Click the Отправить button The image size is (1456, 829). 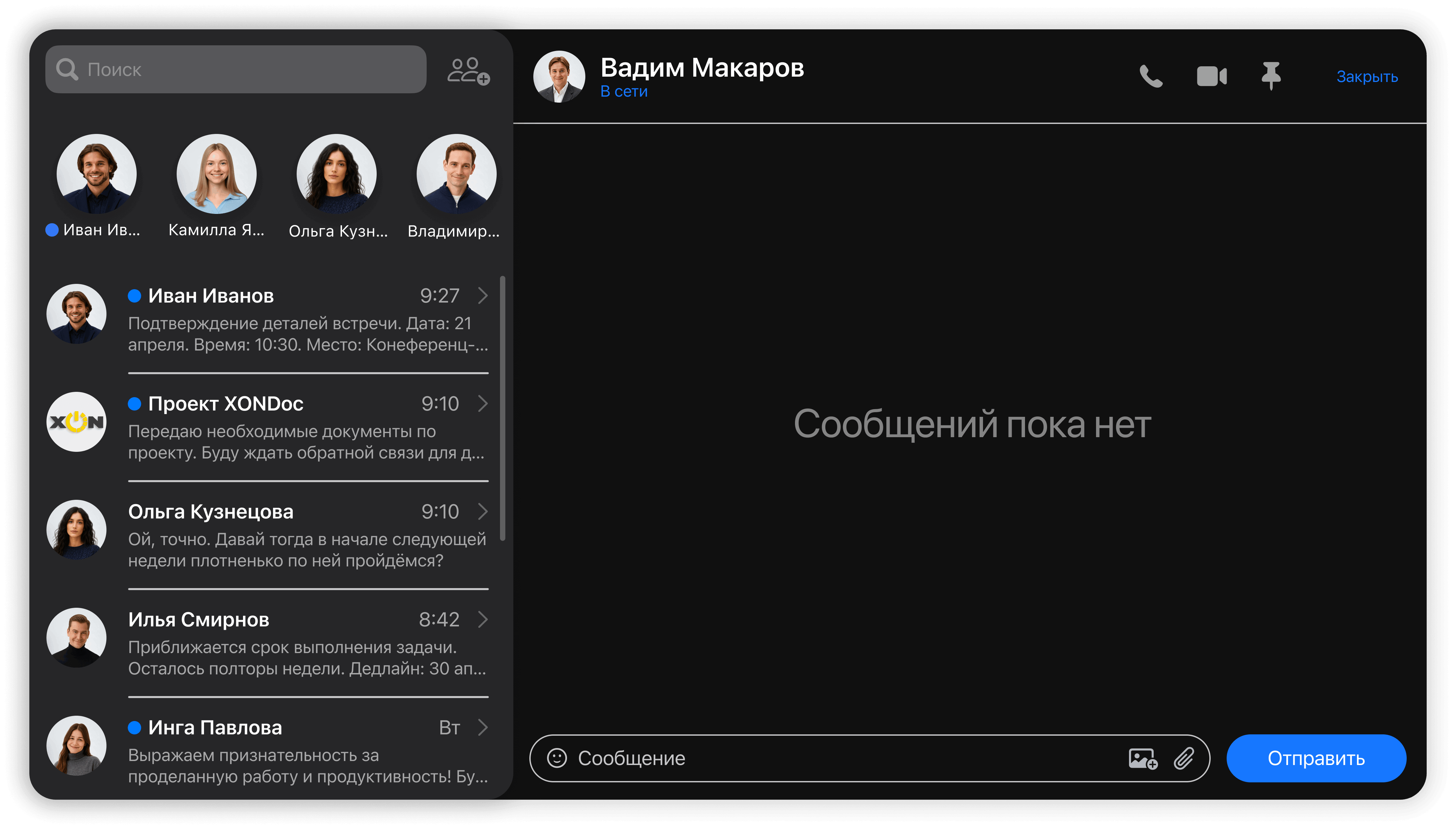pos(1316,758)
